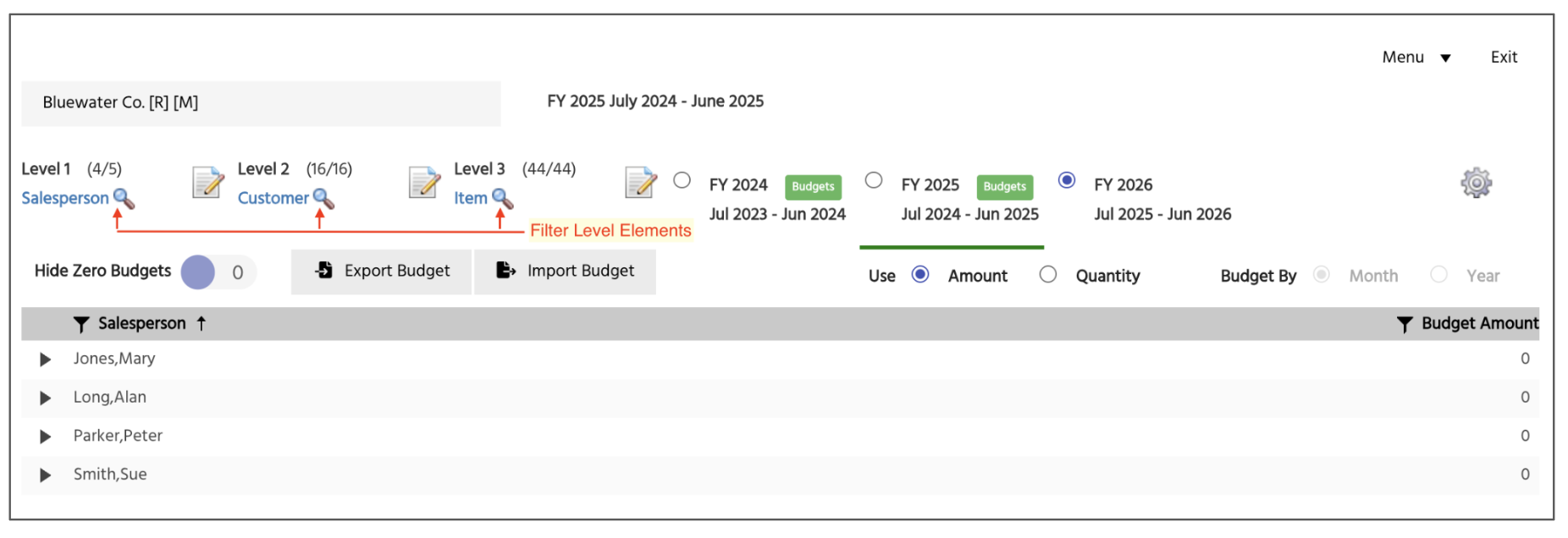1568x538 pixels.
Task: Click the Parker,Peter name text
Action: click(118, 436)
